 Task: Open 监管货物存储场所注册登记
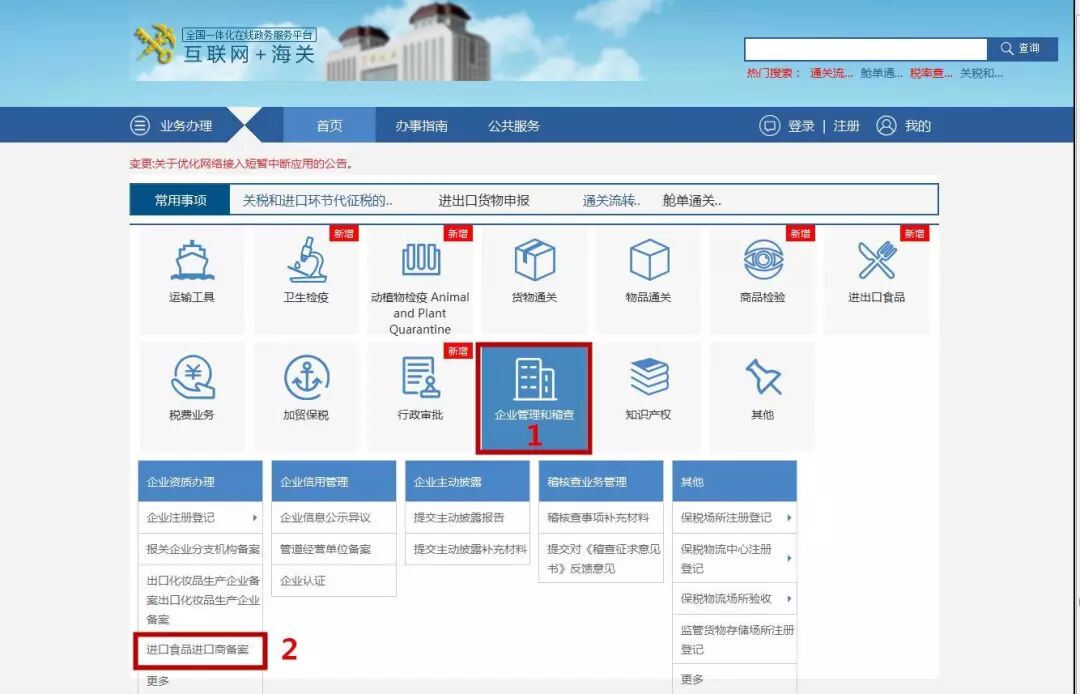tap(738, 640)
